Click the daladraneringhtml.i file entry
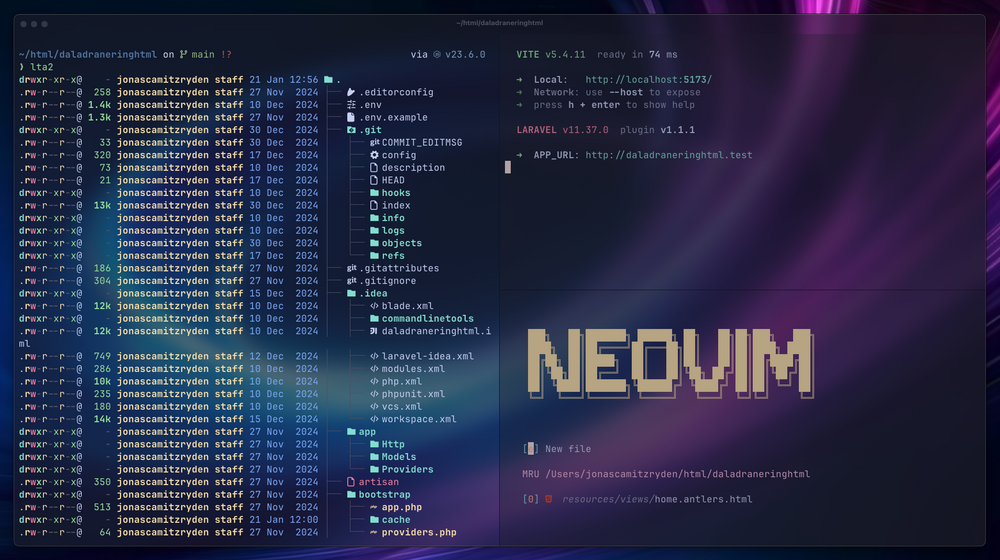Viewport: 1000px width, 560px height. click(436, 331)
